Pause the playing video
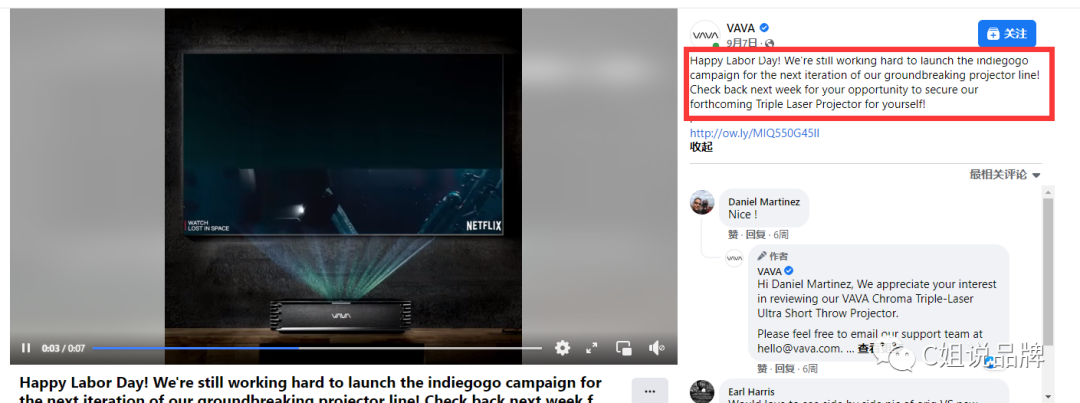1080x403 pixels. [x=25, y=348]
